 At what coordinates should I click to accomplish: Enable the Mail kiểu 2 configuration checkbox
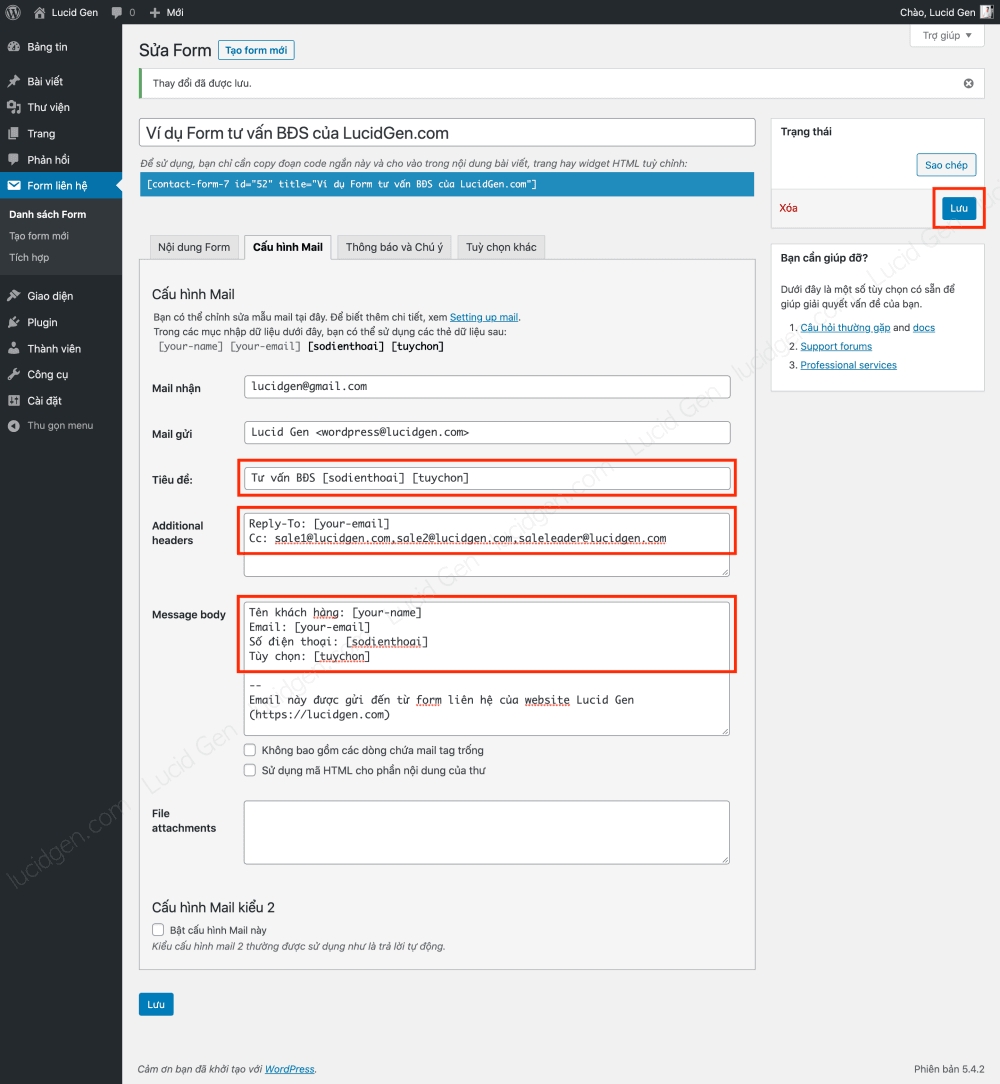coord(158,930)
